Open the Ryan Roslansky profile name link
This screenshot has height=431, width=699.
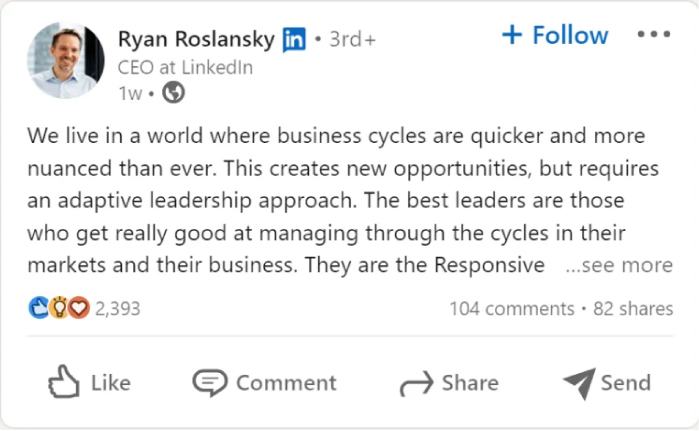pyautogui.click(x=194, y=39)
